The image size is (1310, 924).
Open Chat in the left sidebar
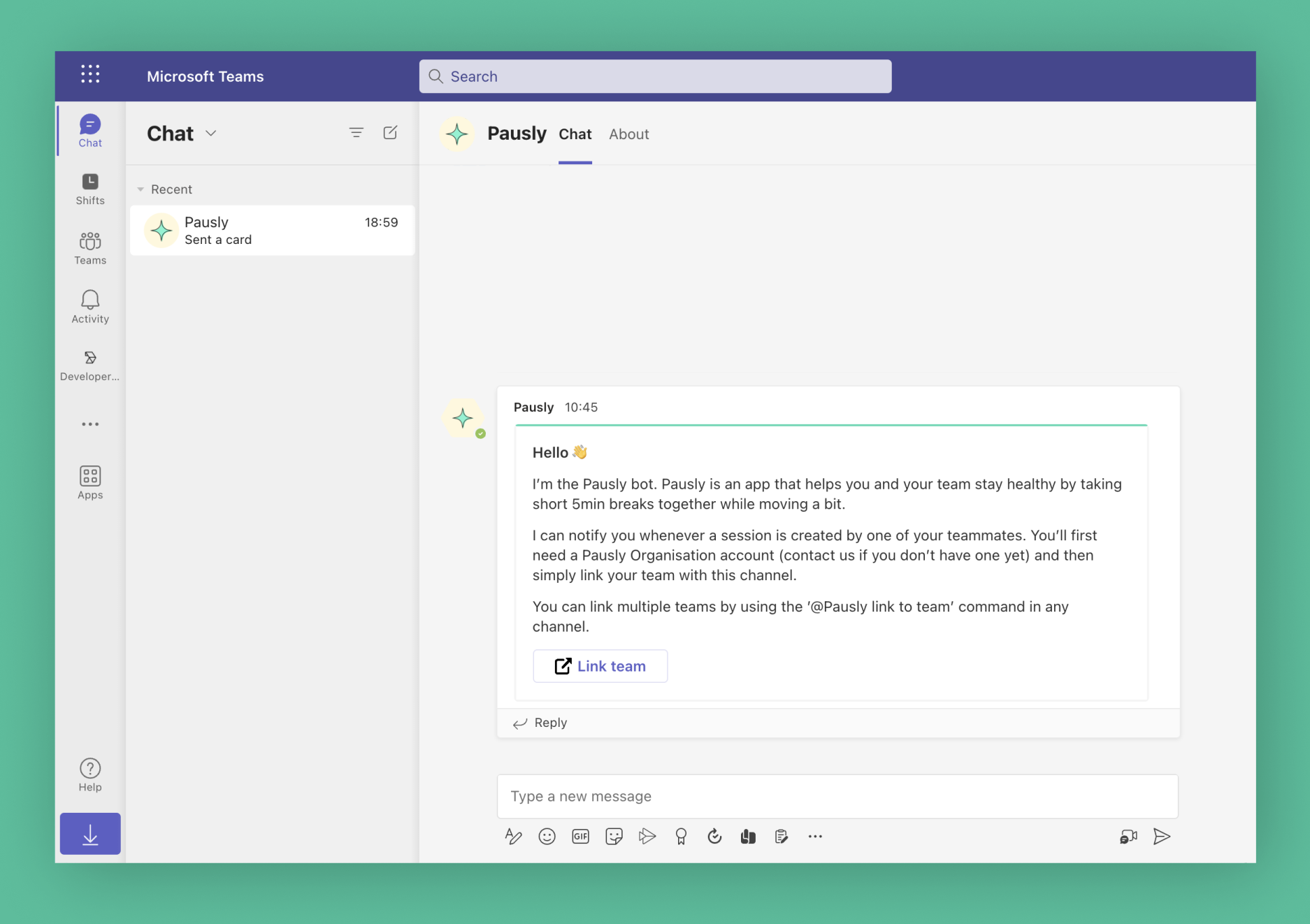(90, 131)
